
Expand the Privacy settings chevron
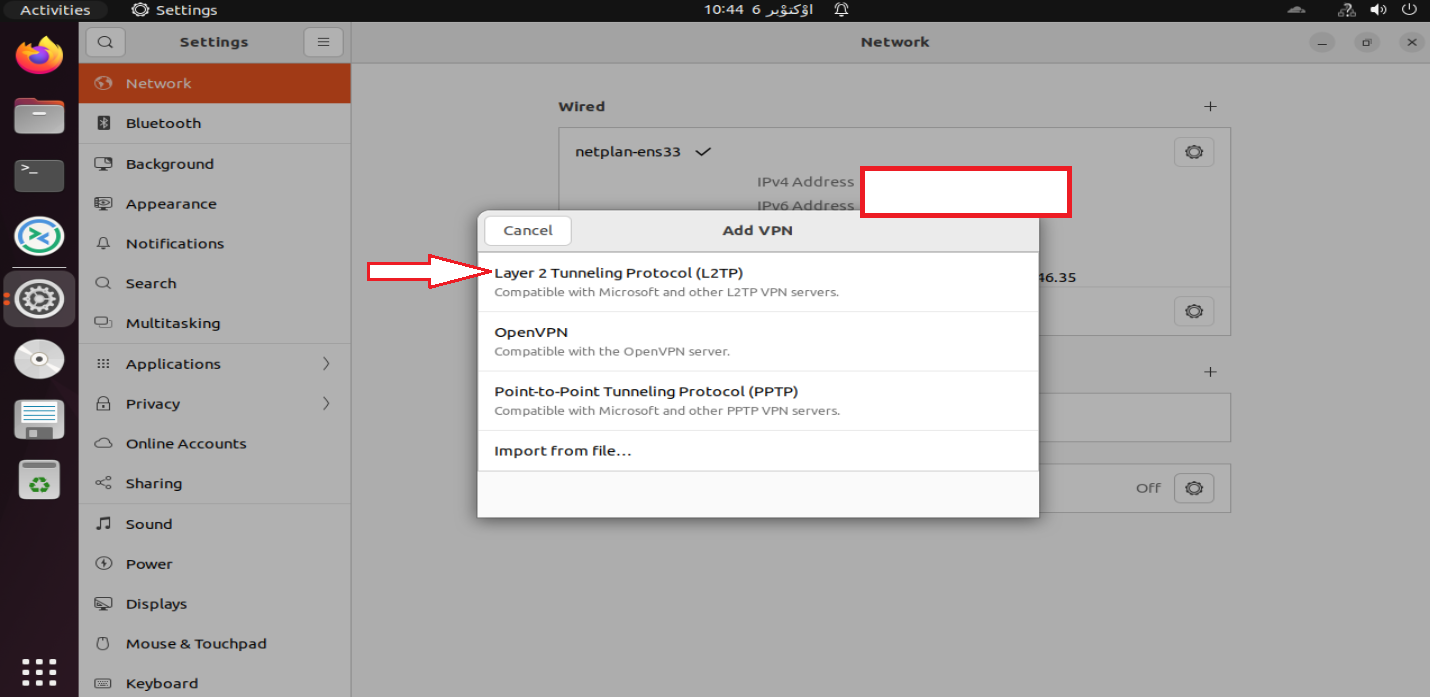326,404
